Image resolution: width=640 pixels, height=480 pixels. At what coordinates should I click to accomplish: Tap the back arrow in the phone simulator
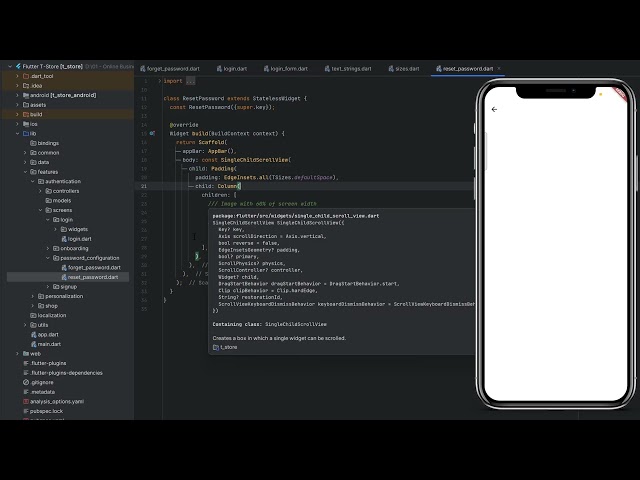click(494, 109)
